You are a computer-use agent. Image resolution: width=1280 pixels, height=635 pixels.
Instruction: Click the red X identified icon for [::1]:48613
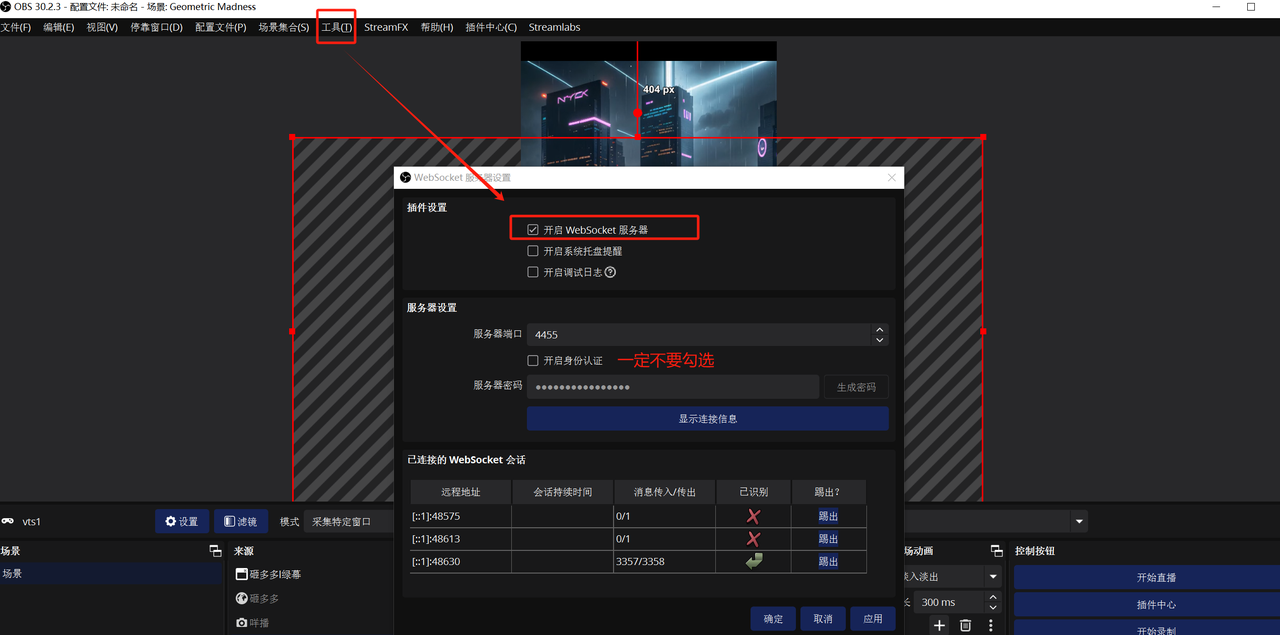754,539
